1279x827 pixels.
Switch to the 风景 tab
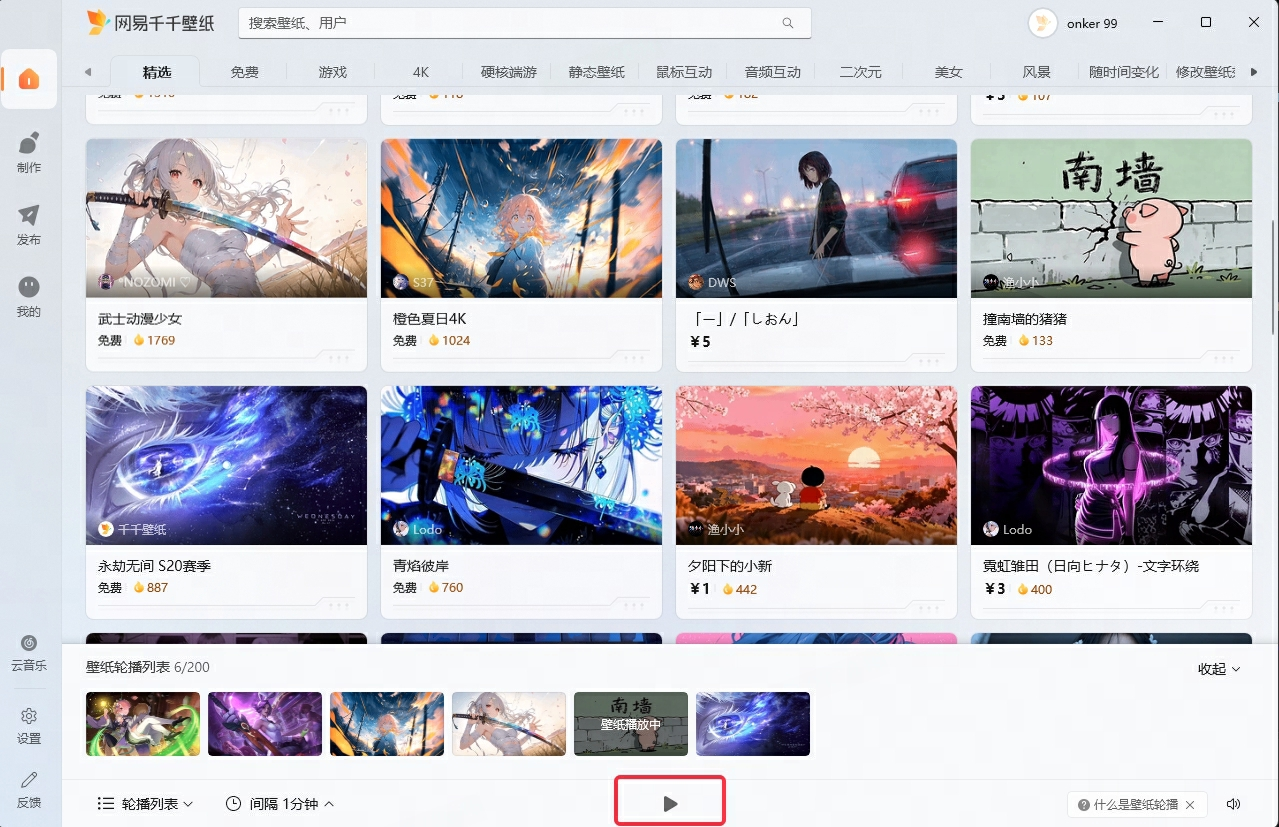[1036, 72]
